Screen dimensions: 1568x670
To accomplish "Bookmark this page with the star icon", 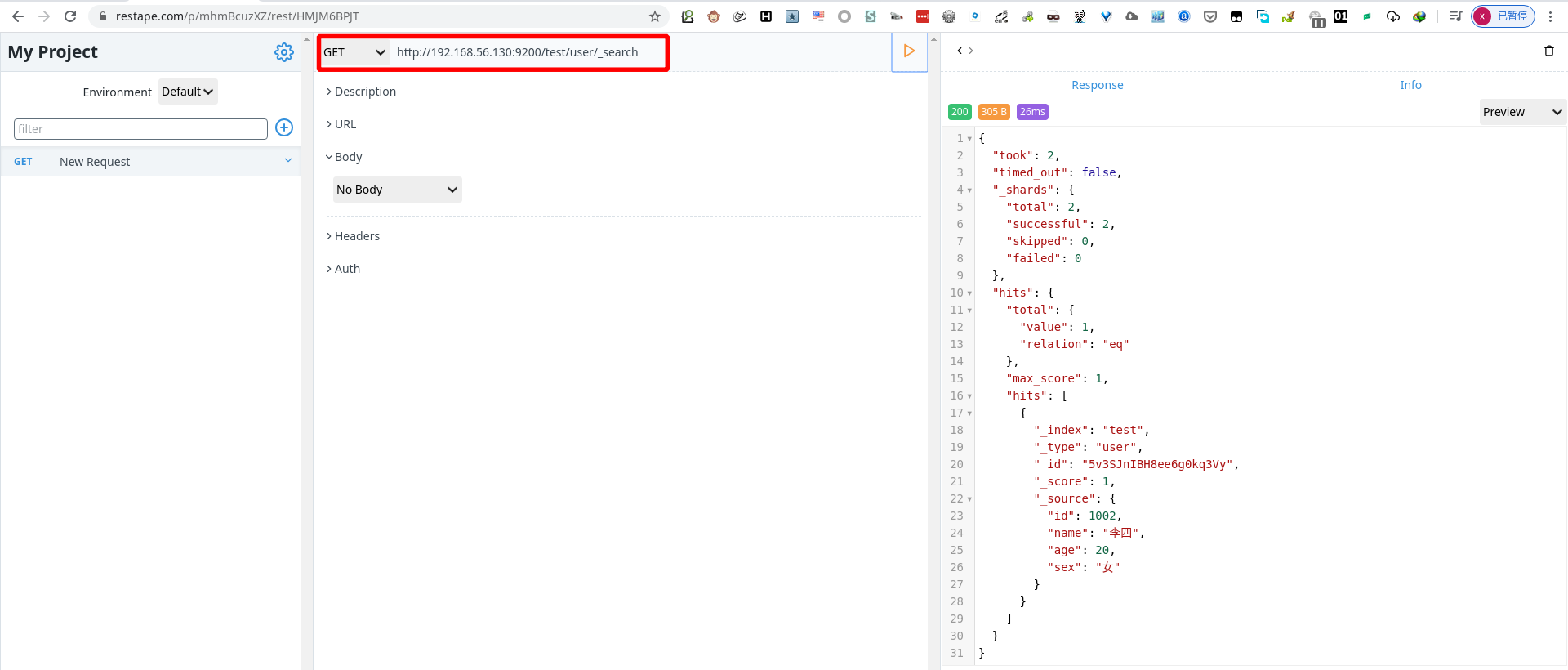I will [655, 16].
